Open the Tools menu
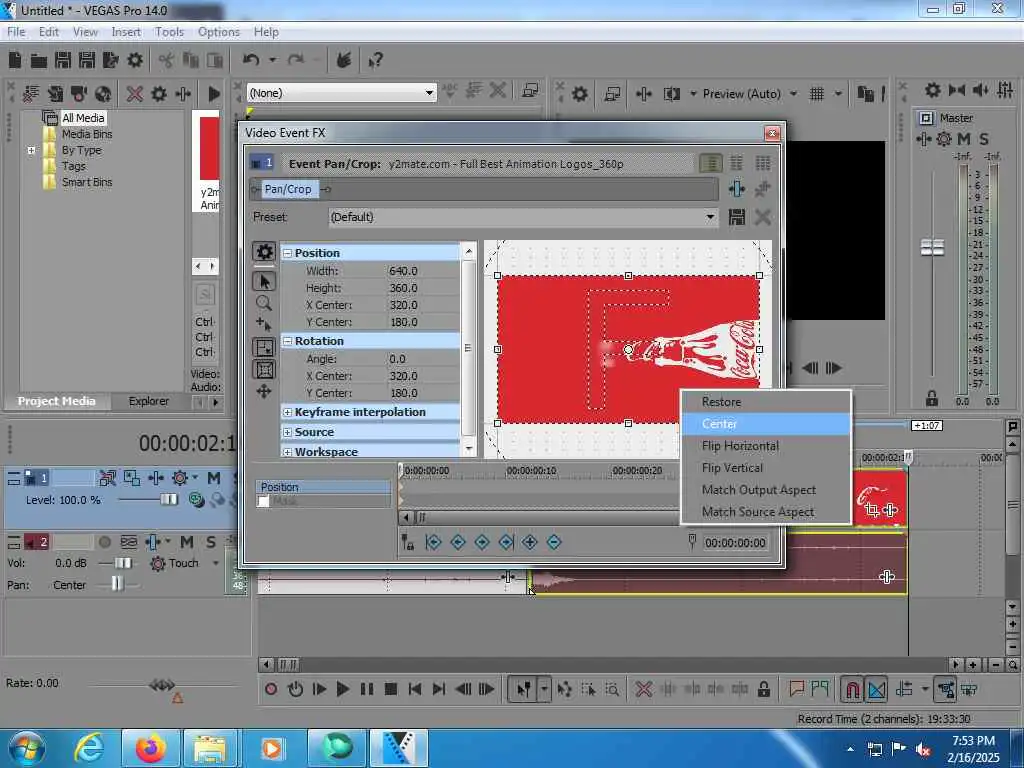Viewport: 1024px width, 768px height. (169, 32)
